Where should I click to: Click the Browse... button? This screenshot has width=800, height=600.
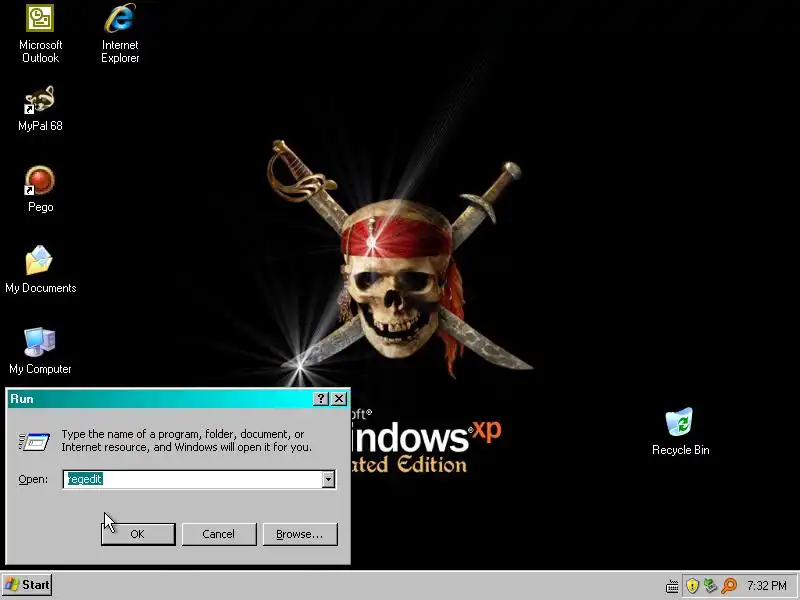click(x=300, y=534)
